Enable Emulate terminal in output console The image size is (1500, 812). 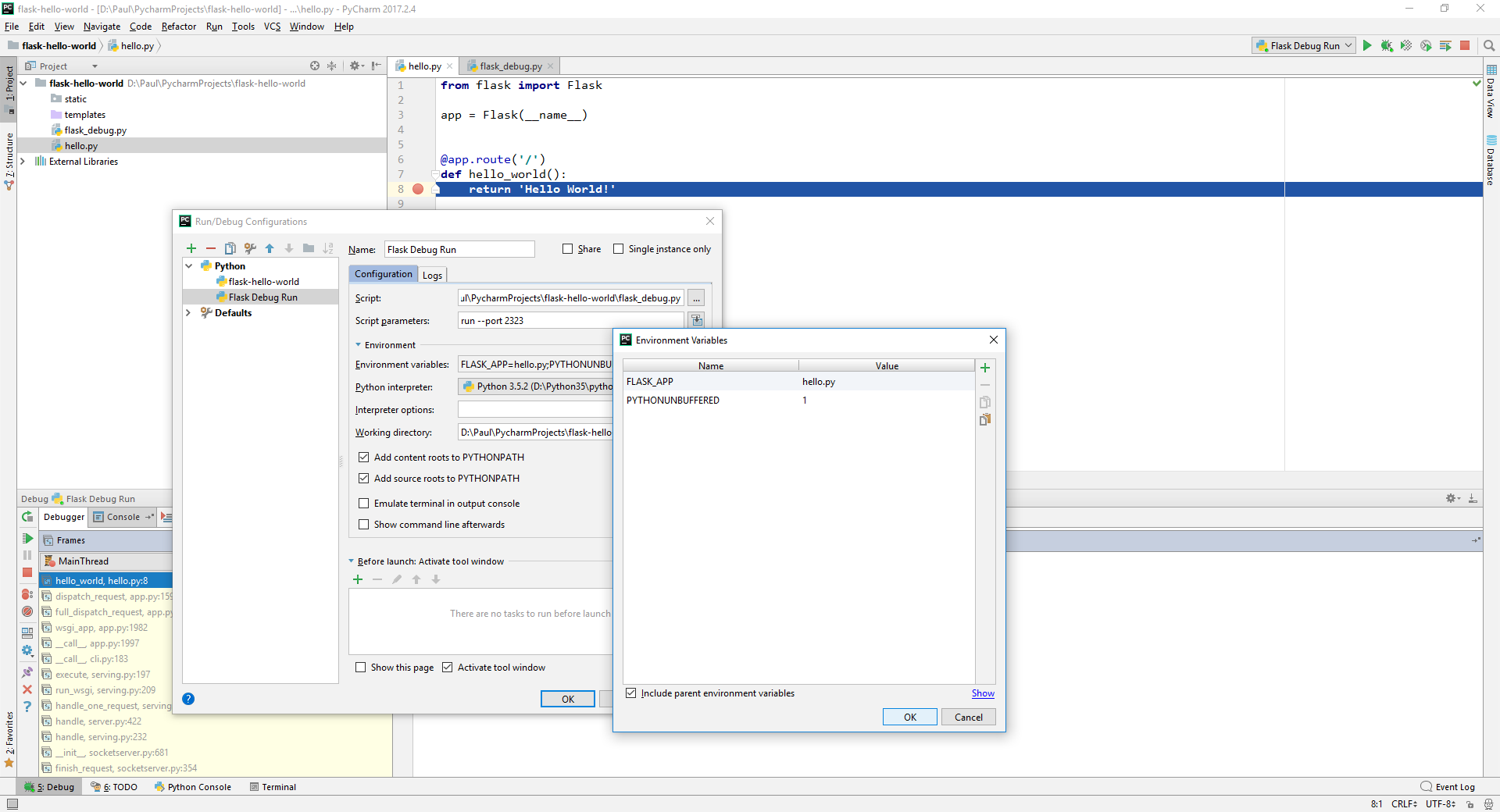363,504
